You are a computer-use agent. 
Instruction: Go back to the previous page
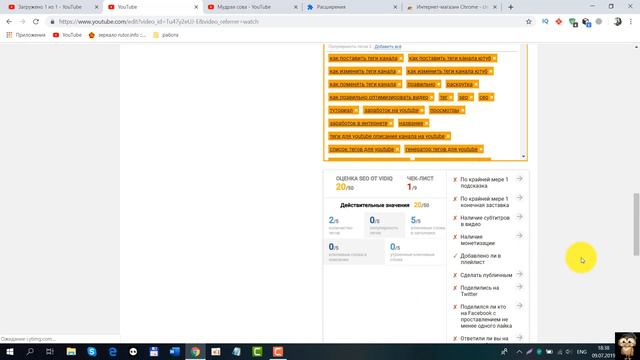pyautogui.click(x=9, y=22)
